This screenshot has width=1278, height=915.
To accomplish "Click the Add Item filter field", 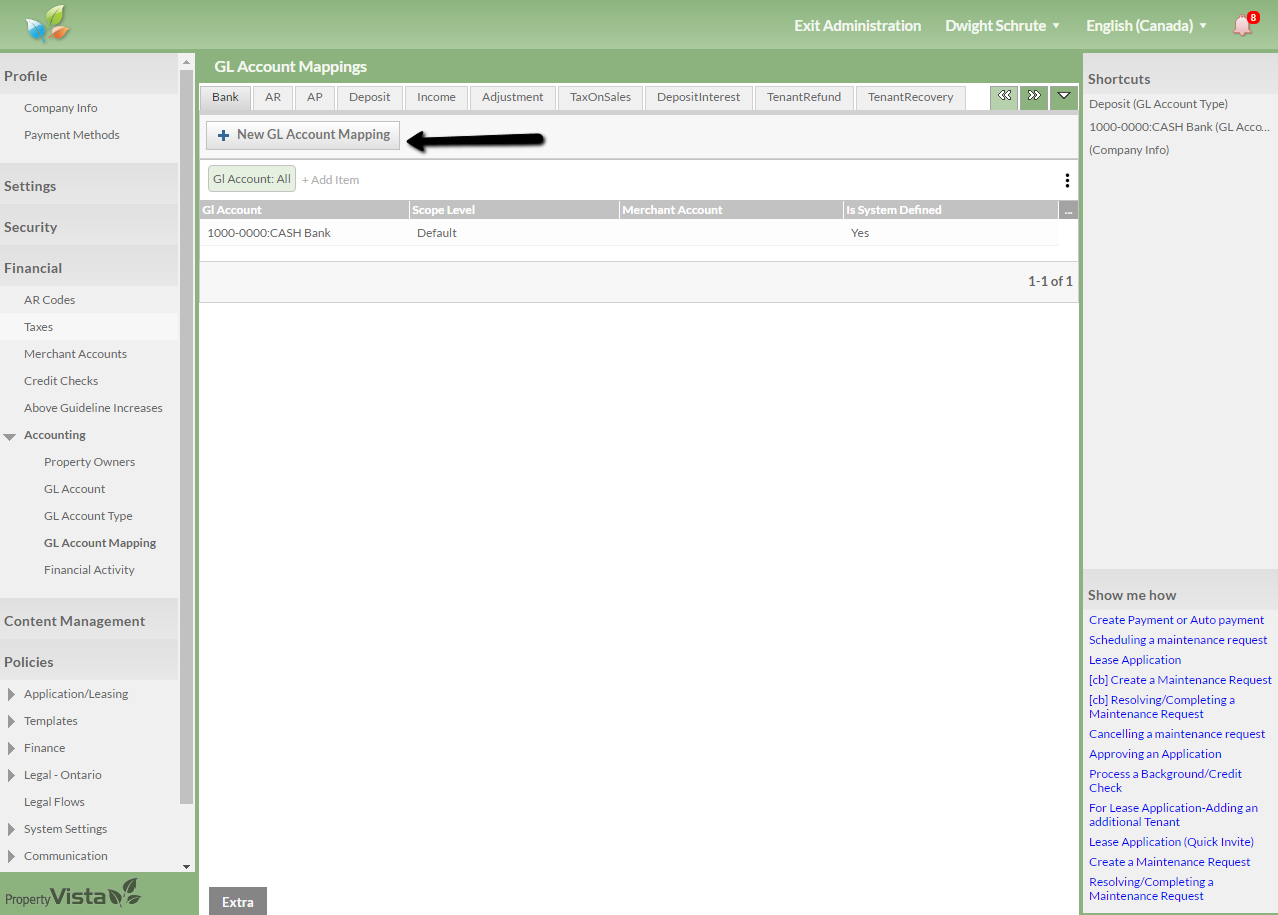I will tap(331, 180).
